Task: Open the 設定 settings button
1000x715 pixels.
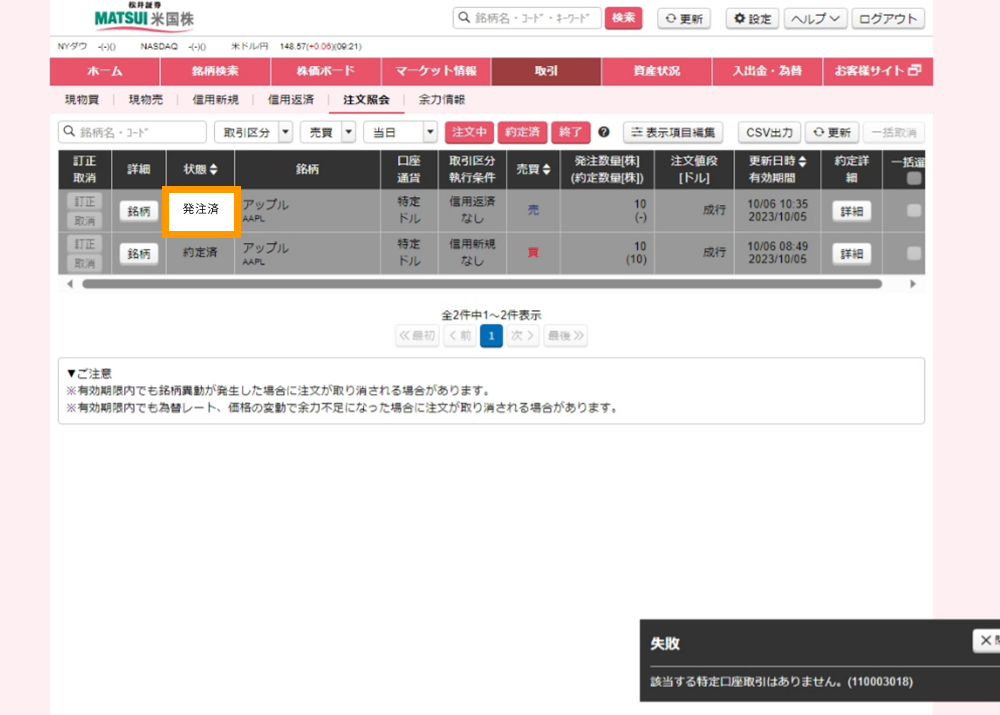Action: click(x=753, y=18)
